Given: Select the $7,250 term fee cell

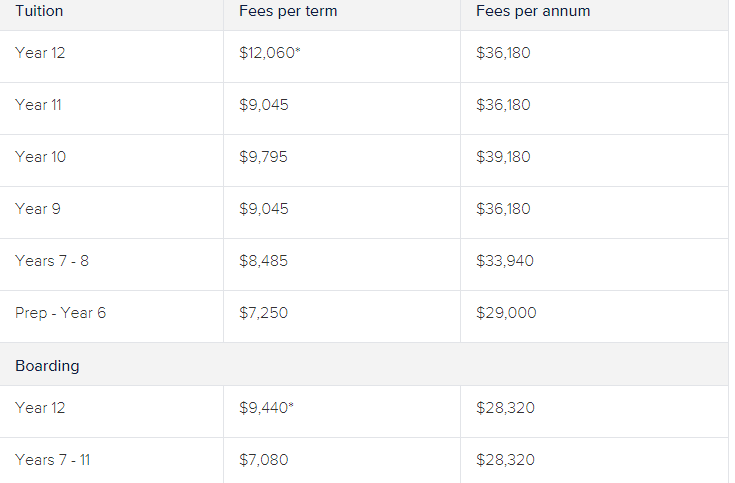Looking at the screenshot, I should coord(263,313).
